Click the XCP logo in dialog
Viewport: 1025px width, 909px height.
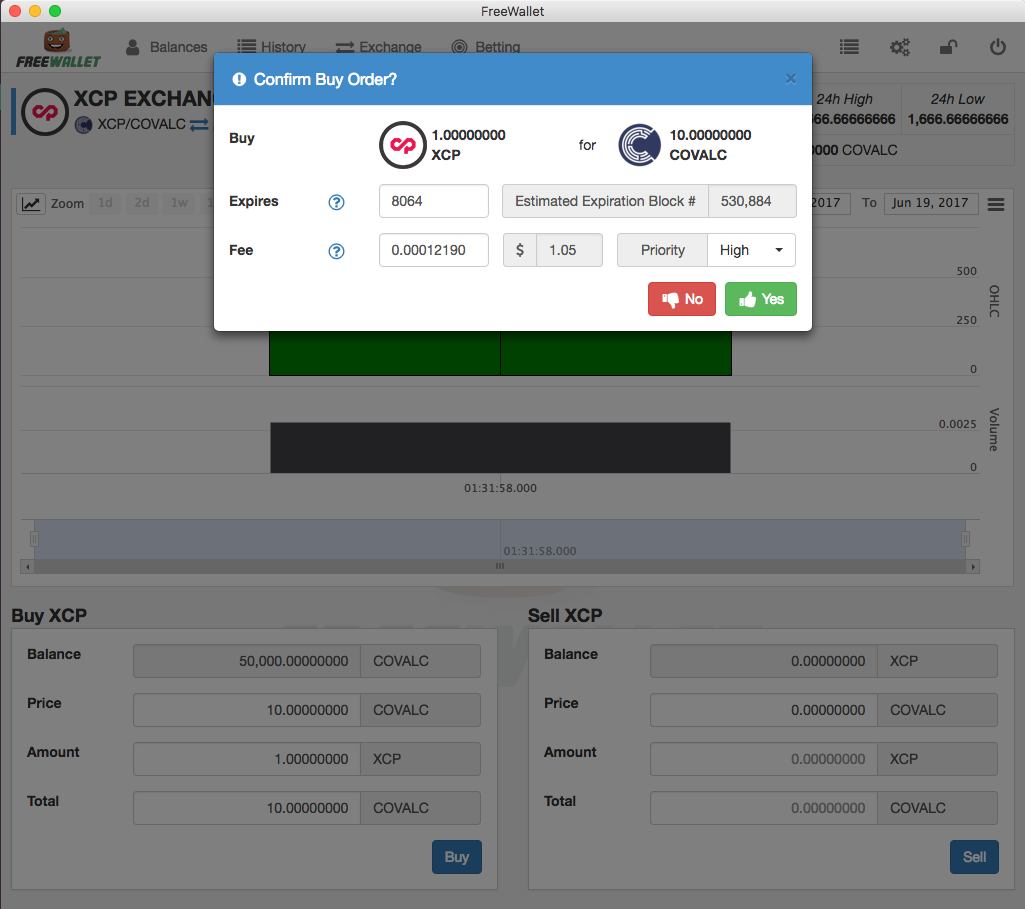coord(403,145)
